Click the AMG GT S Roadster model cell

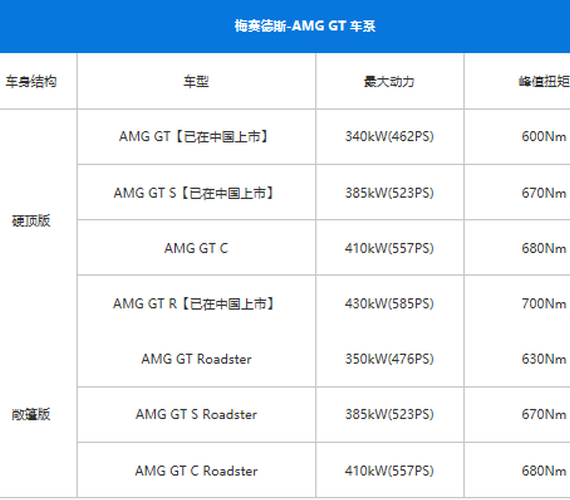[x=196, y=414]
